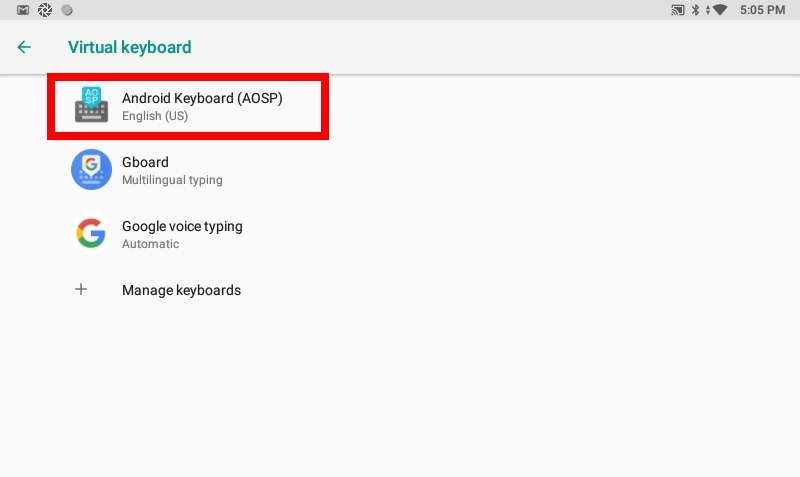Viewport: 800px width, 477px height.
Task: Click the plus icon beside Manage keyboards
Action: pyautogui.click(x=81, y=290)
